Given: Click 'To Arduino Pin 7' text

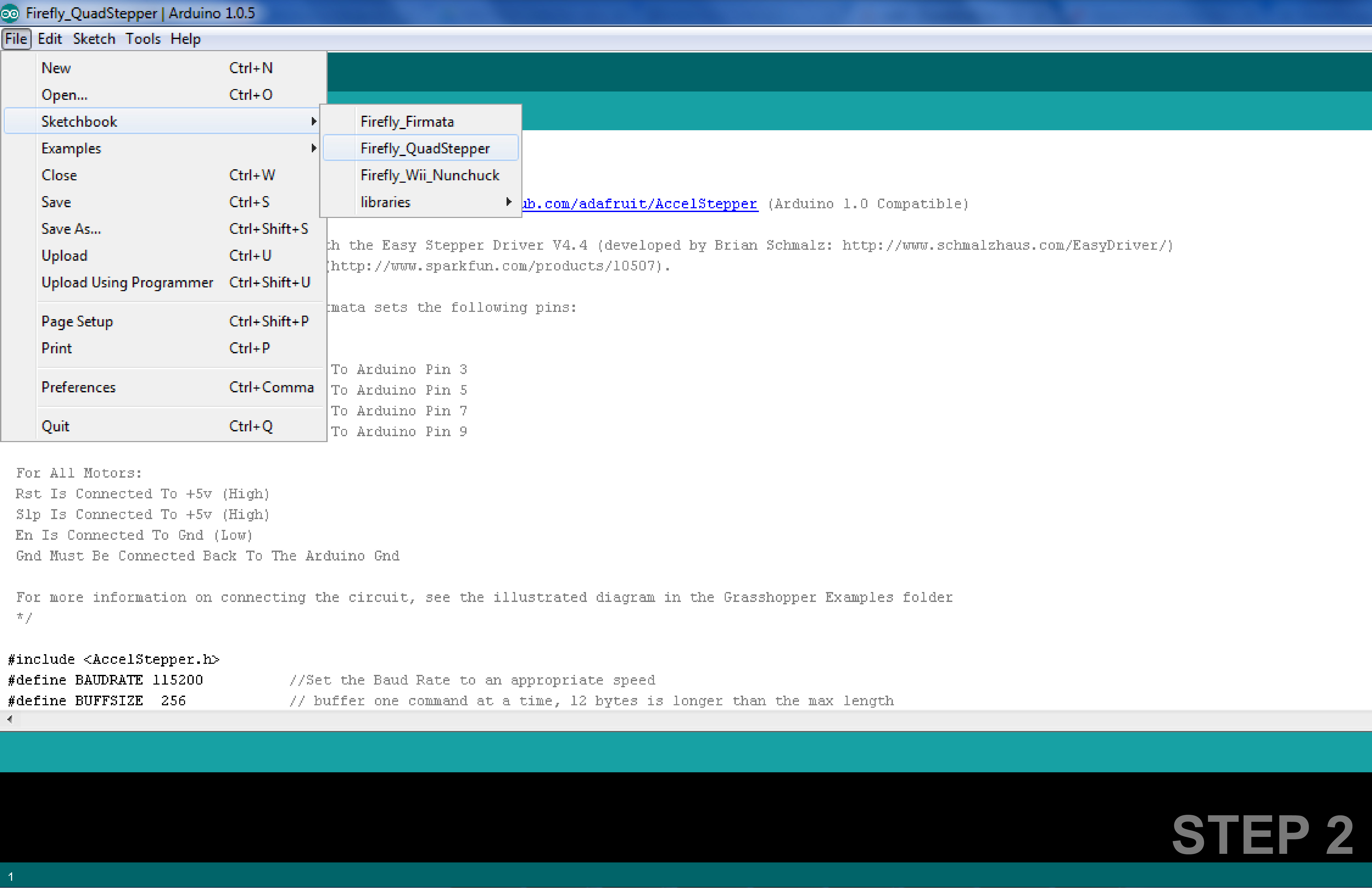Looking at the screenshot, I should click(399, 411).
